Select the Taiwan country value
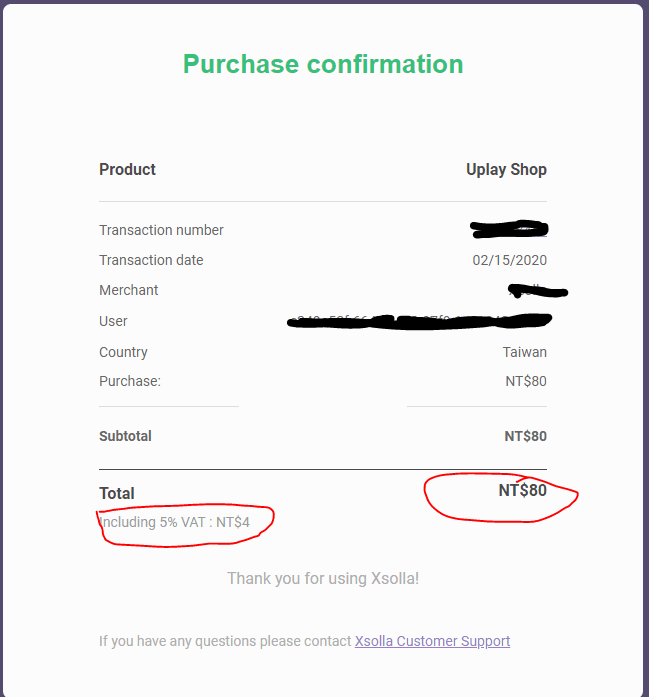The width and height of the screenshot is (649, 697). click(524, 352)
